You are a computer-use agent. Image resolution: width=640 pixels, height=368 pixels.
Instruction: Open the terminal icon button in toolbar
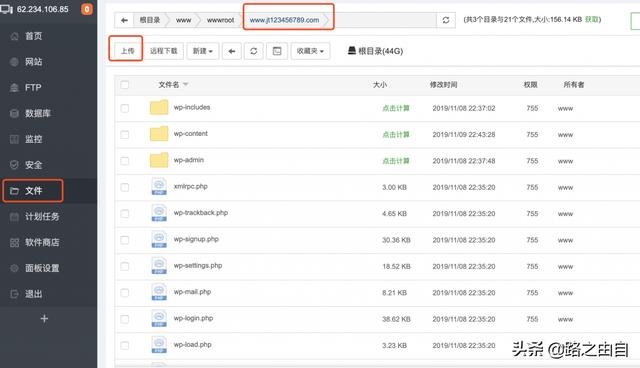[x=277, y=51]
